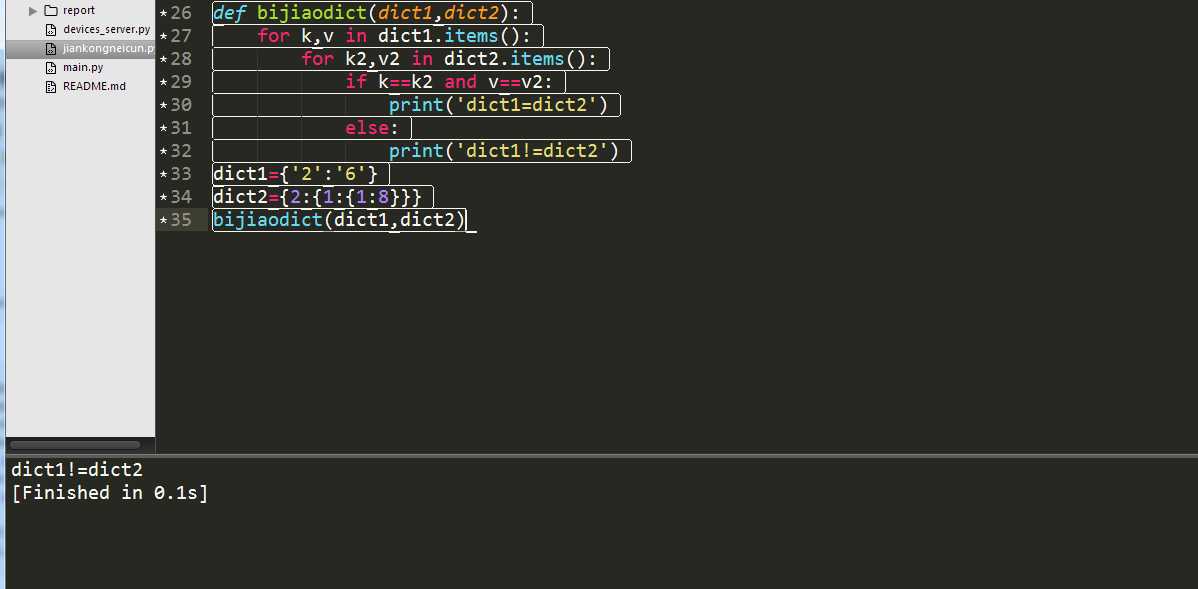Click the 'dict1!=dict2' output in the console
The height and width of the screenshot is (589, 1198).
click(x=77, y=470)
